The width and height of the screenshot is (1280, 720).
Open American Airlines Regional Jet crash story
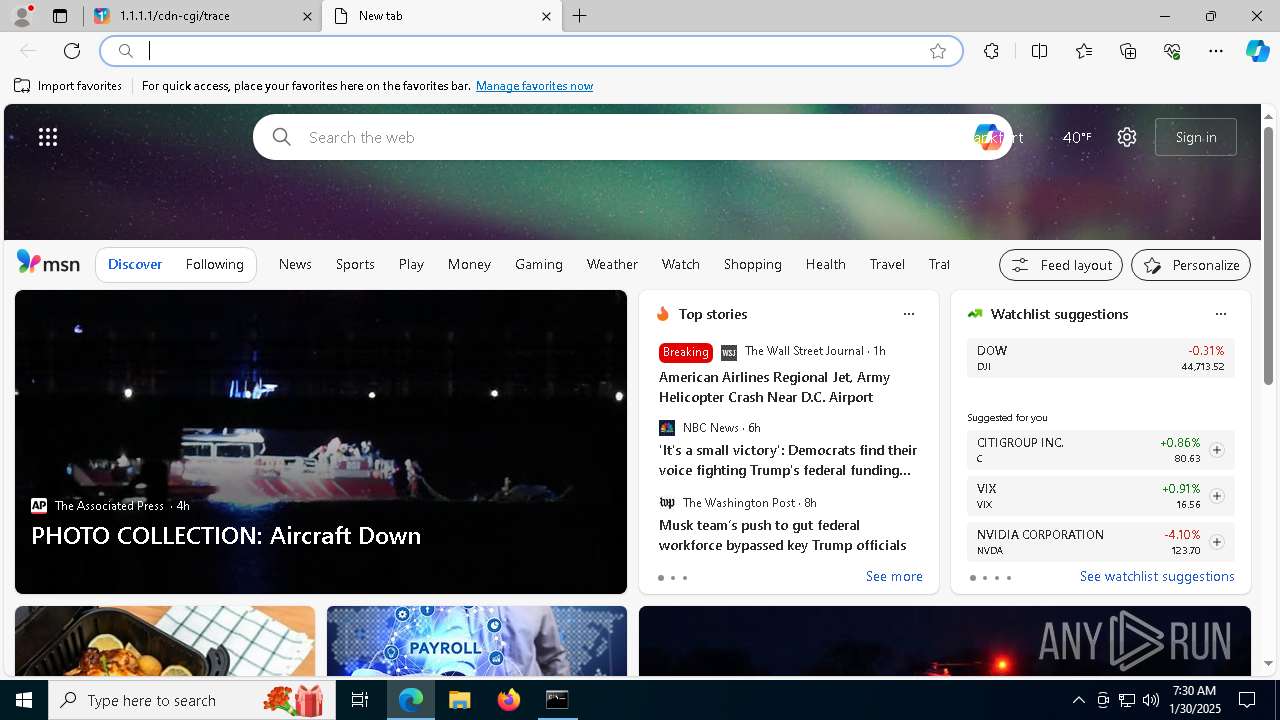[x=774, y=387]
